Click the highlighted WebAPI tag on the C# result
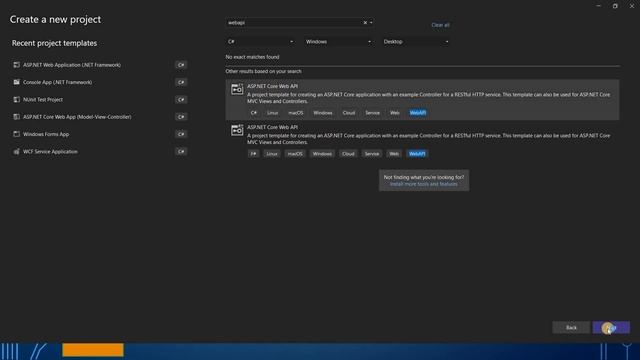Screen dimensions: 640x360 [418, 113]
